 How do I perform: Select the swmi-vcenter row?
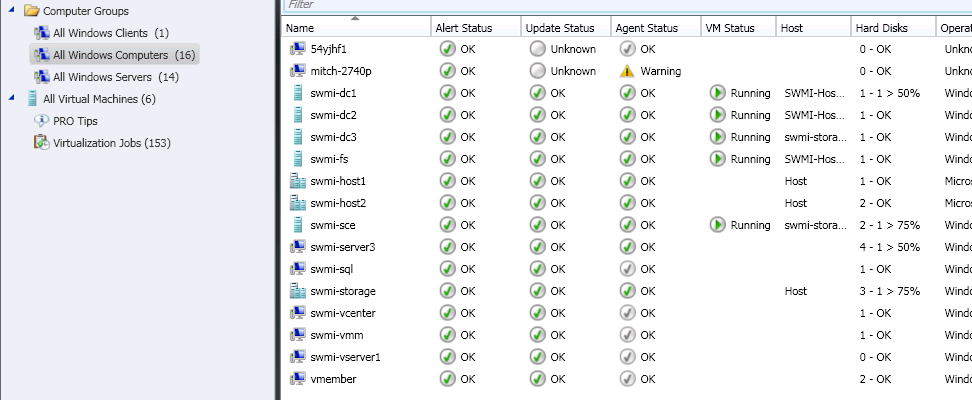pyautogui.click(x=343, y=313)
